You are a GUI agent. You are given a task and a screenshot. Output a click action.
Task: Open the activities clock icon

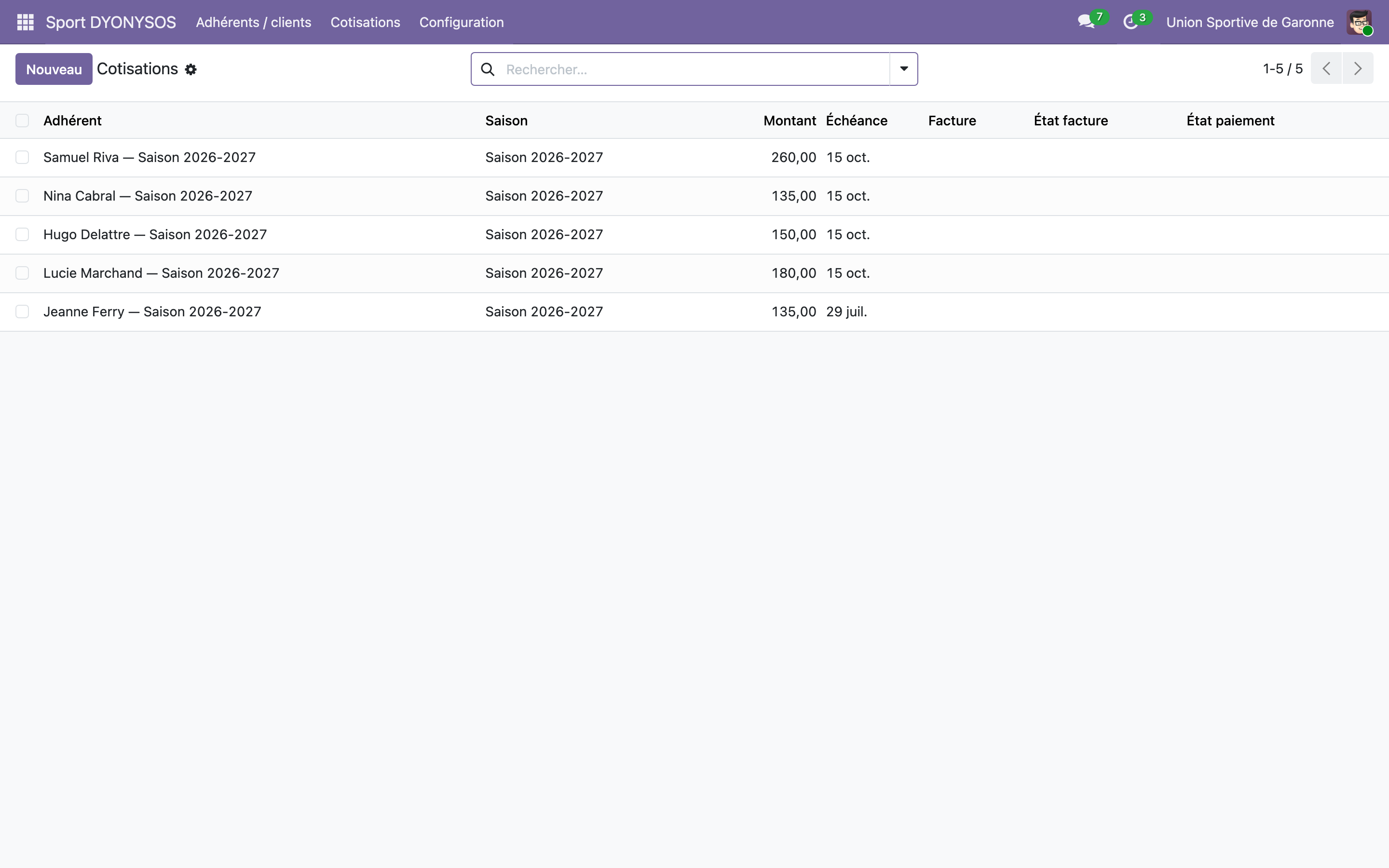(1130, 22)
